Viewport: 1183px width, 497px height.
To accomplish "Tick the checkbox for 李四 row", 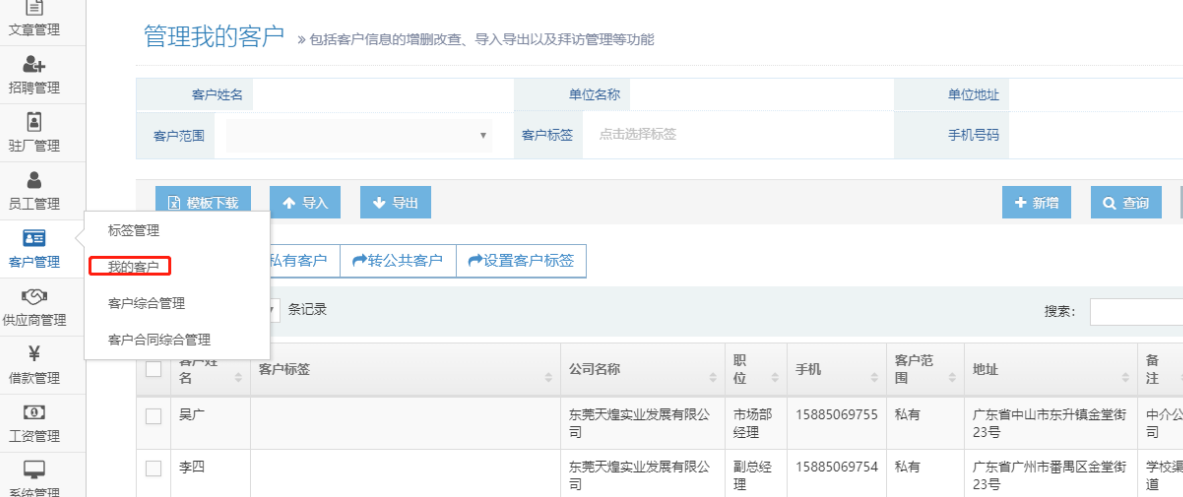I will tap(153, 468).
